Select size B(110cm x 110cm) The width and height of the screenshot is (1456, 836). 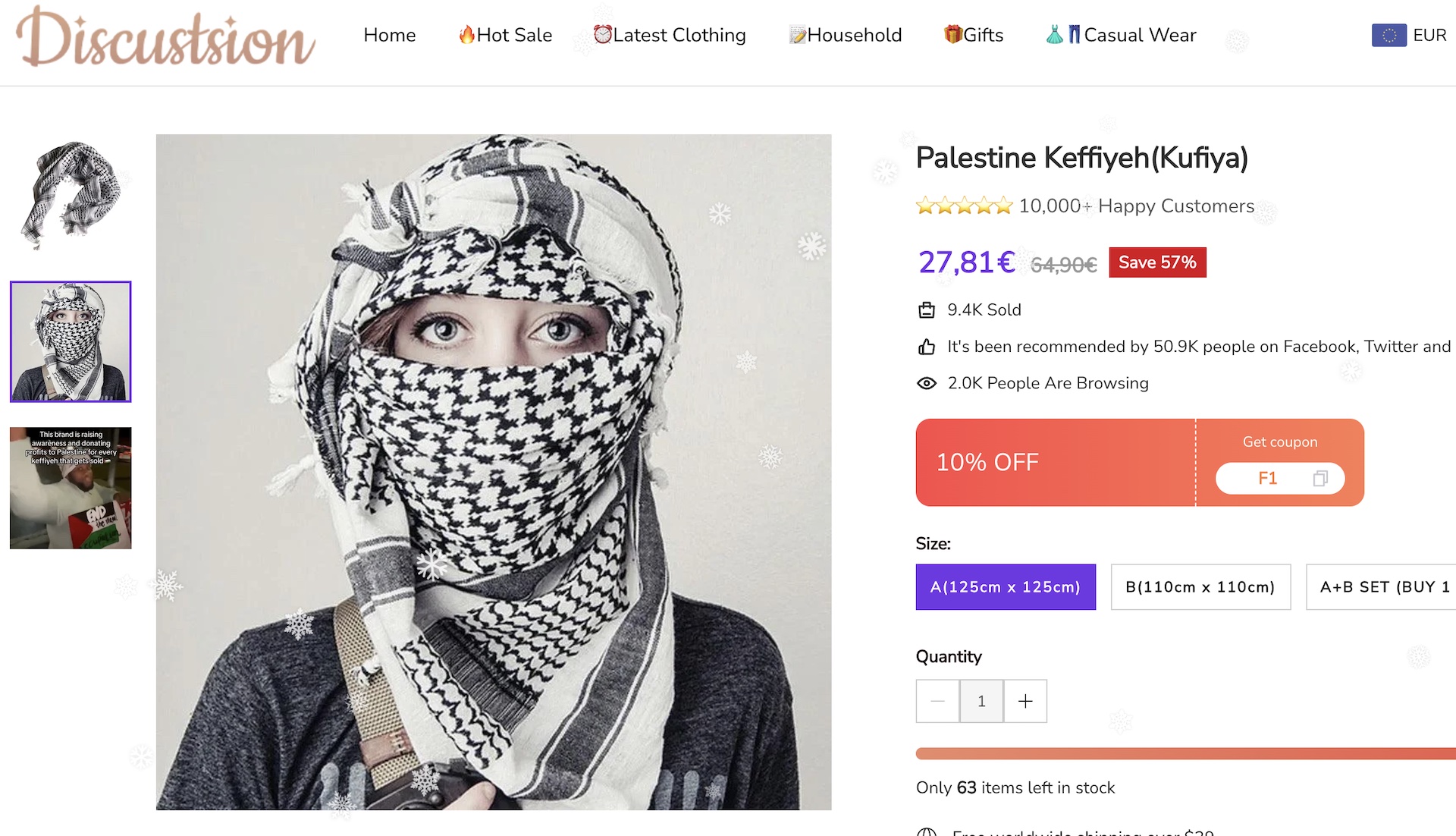click(x=1200, y=587)
